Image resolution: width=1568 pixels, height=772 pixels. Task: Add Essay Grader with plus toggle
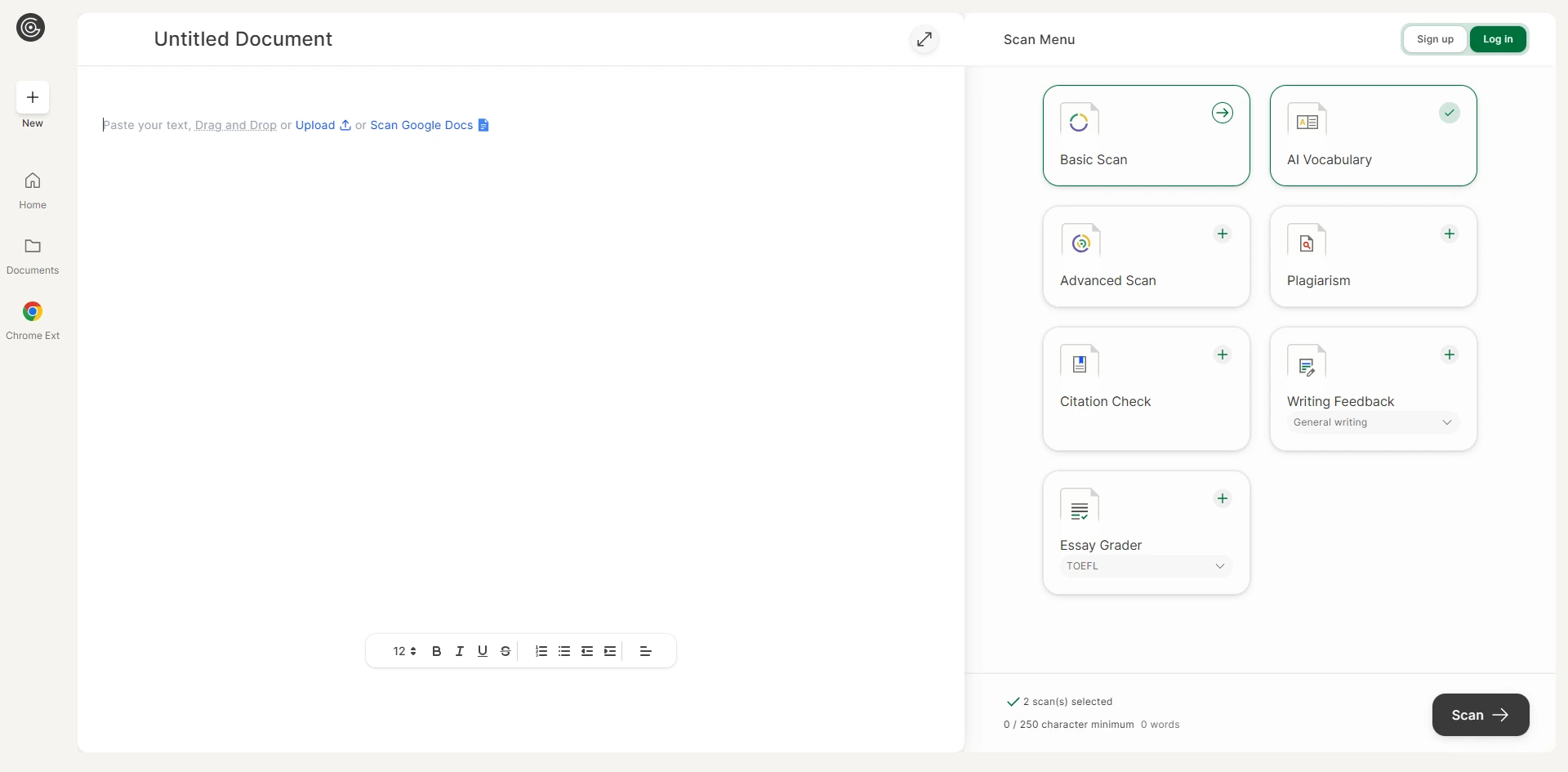1223,498
